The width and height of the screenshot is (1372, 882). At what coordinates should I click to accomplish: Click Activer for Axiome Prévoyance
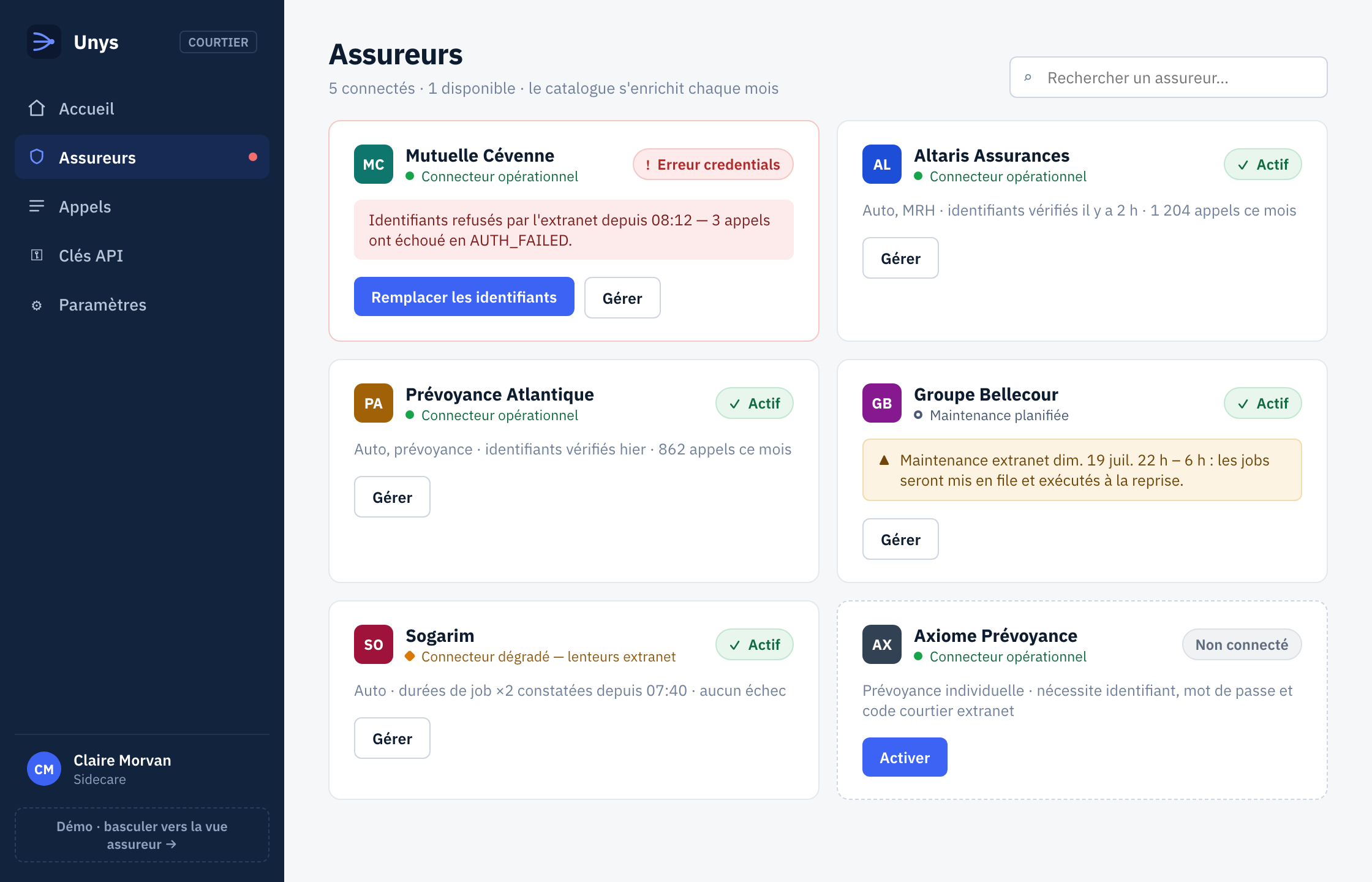905,757
